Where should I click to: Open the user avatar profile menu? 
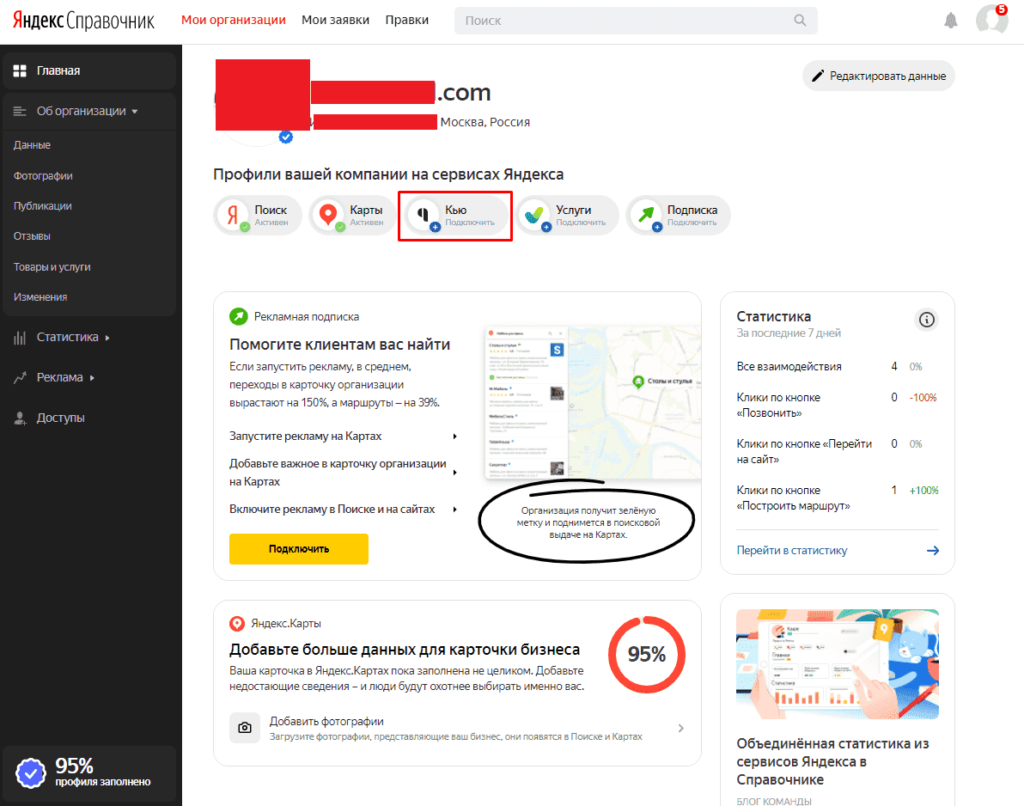(x=991, y=18)
